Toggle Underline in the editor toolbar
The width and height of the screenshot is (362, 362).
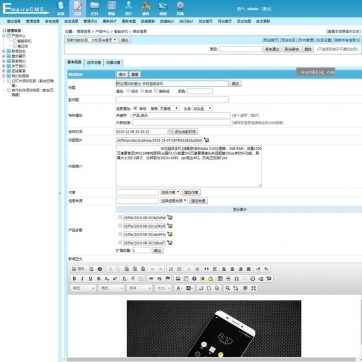[90, 279]
